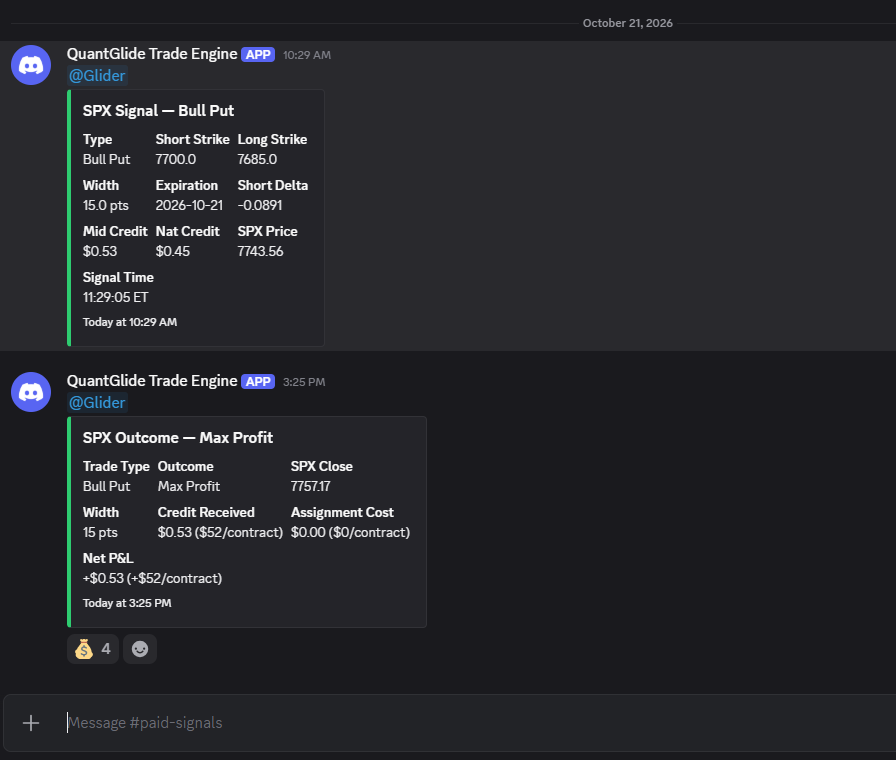Click the 10:29 AM message timestamp
Screen dimensions: 896x760
pos(307,55)
